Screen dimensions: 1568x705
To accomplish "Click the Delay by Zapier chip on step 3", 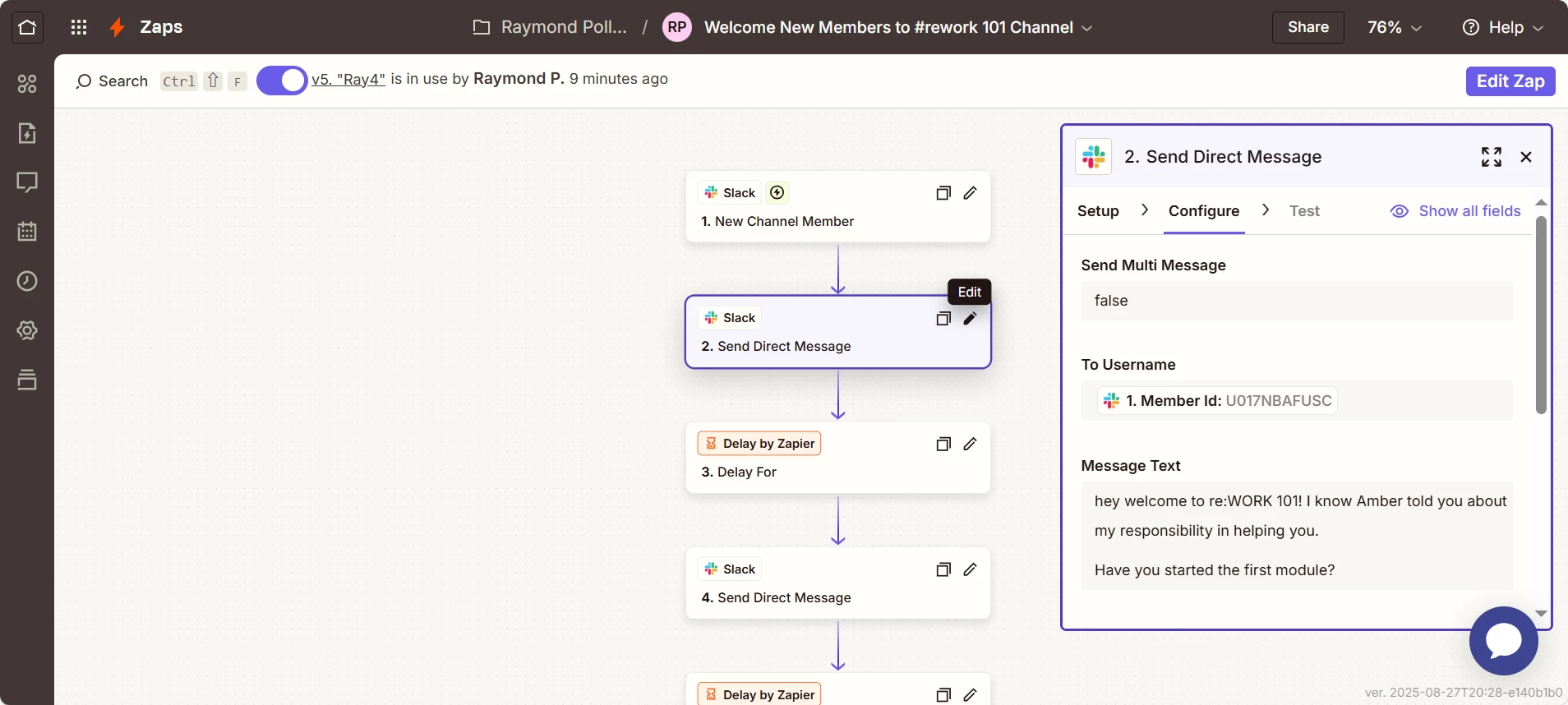I will tap(759, 443).
